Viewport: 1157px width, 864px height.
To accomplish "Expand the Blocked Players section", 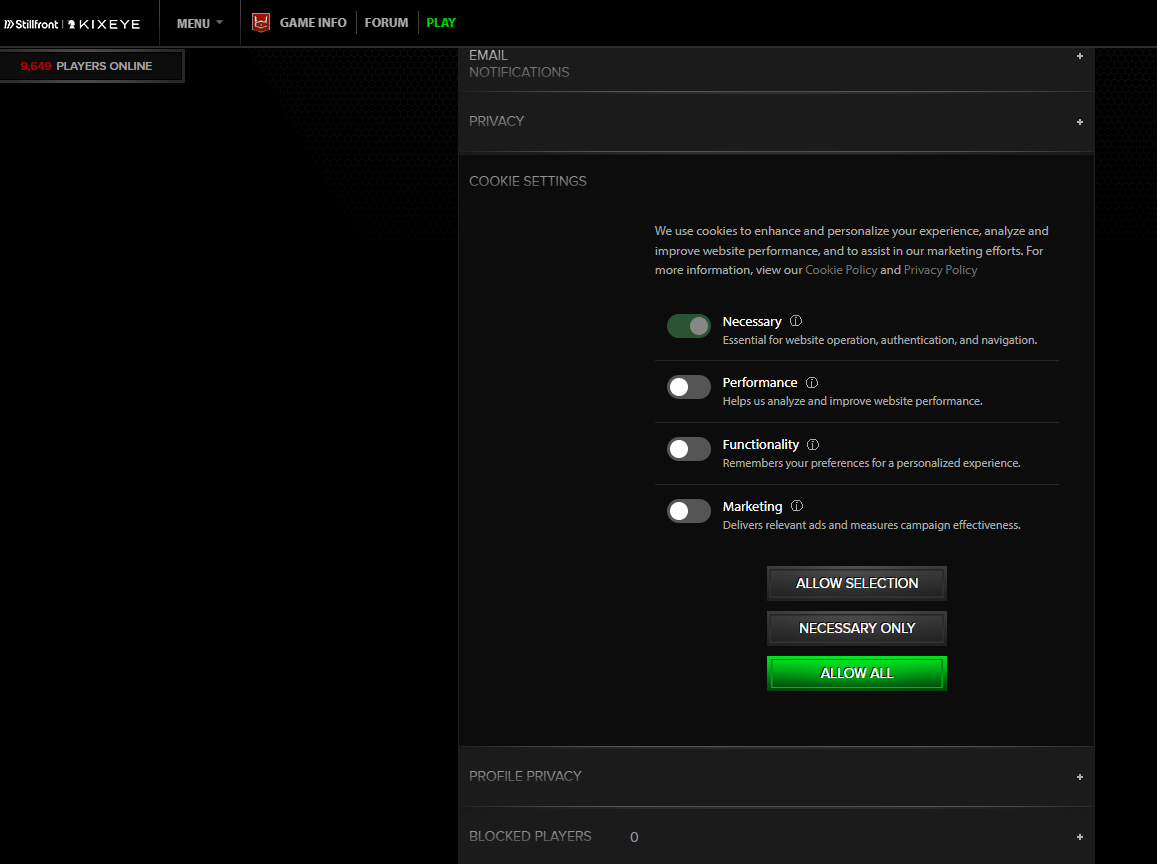I will pos(1080,837).
